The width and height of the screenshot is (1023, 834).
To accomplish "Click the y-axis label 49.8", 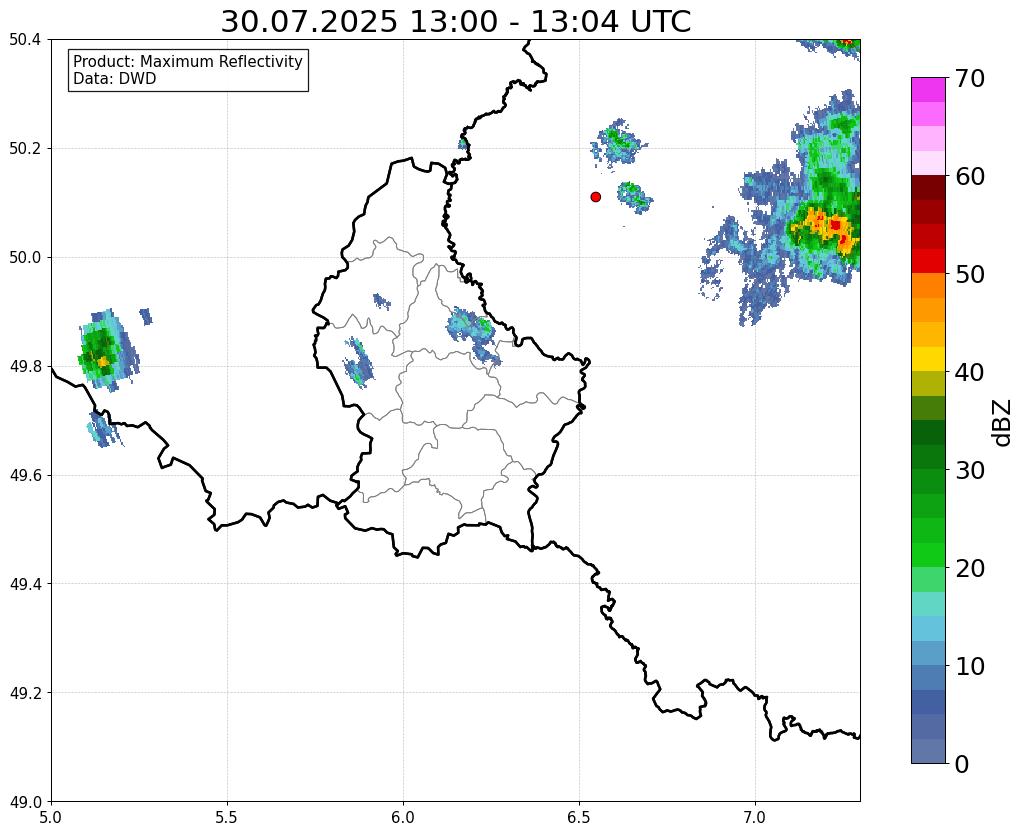I will click(25, 367).
